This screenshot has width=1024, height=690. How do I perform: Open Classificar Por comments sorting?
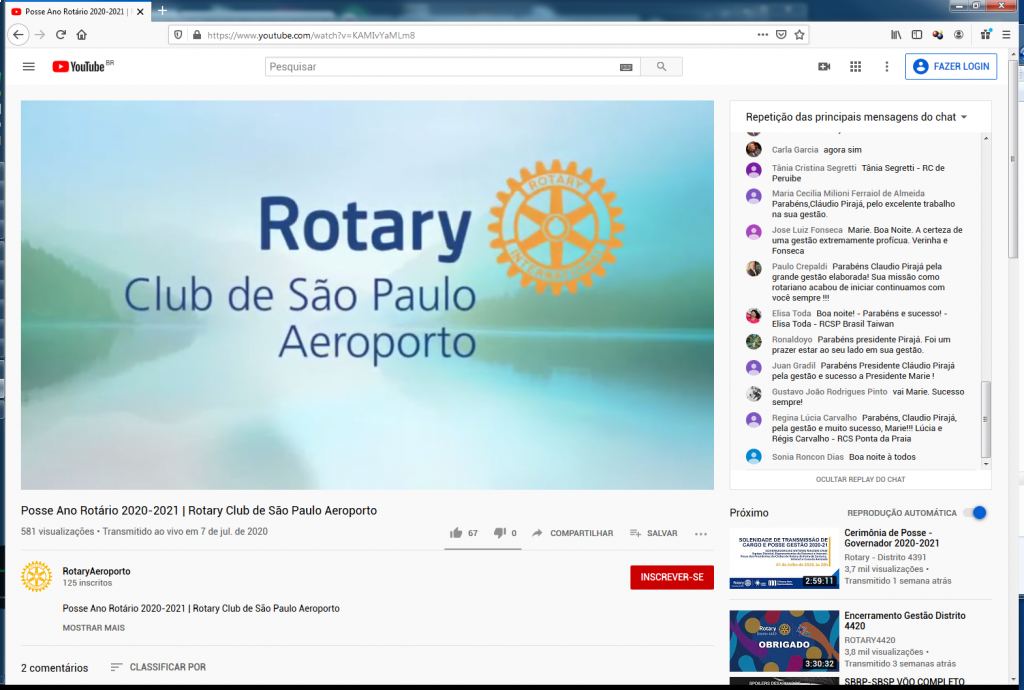click(158, 667)
